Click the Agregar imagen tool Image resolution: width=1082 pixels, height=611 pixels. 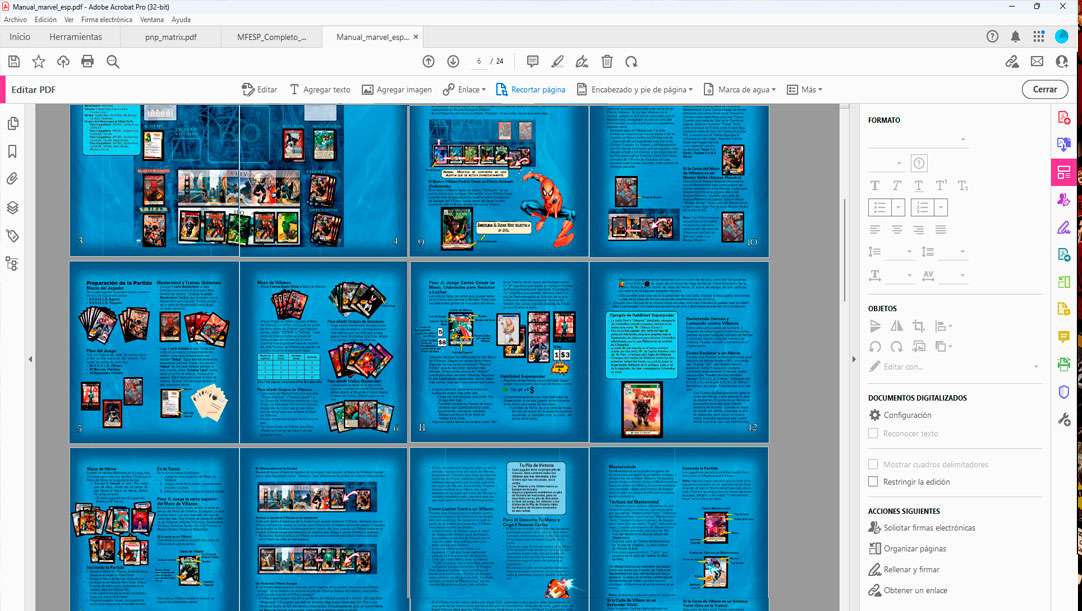click(x=396, y=89)
